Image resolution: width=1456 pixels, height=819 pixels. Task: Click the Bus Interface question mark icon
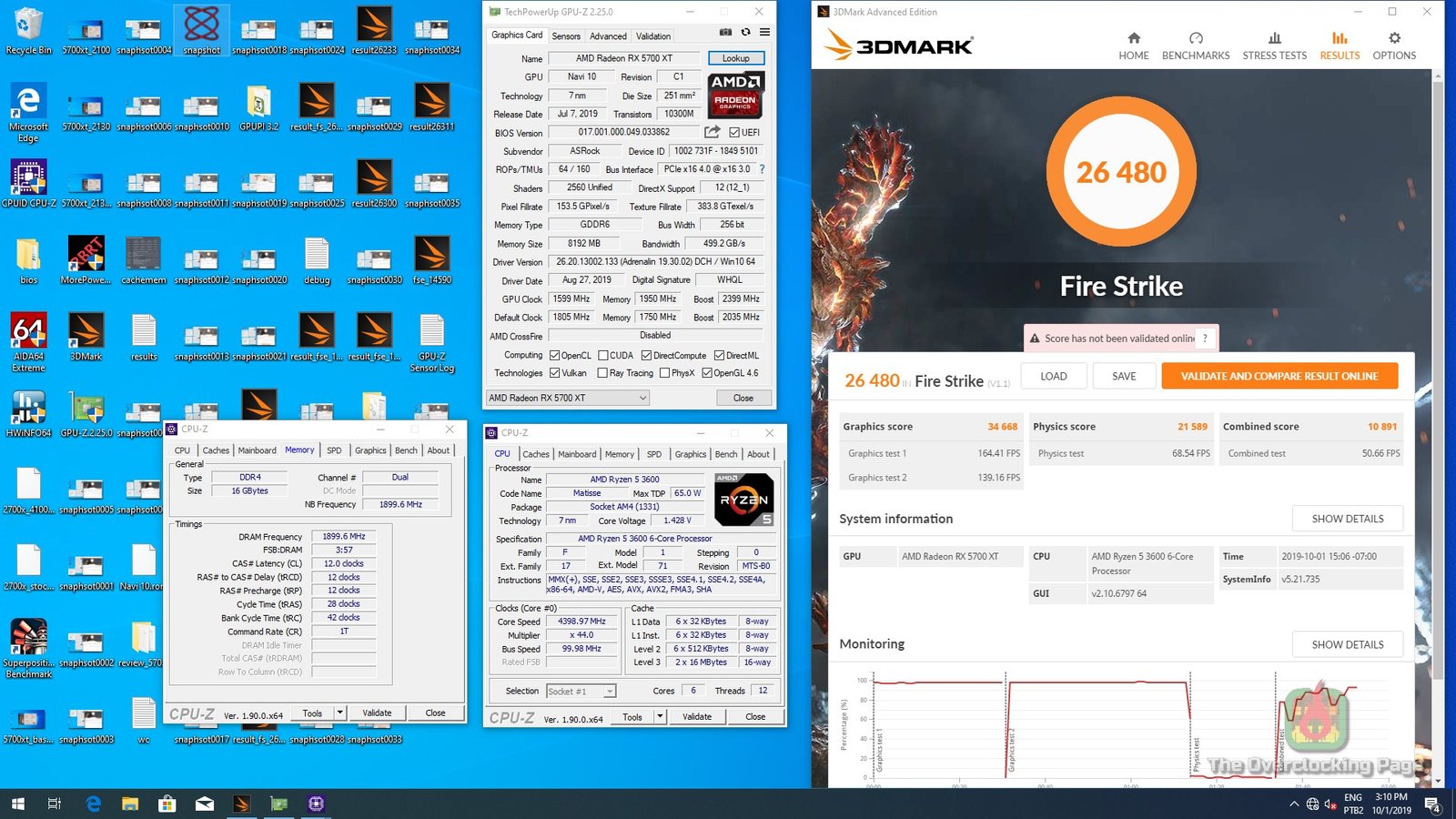point(762,169)
